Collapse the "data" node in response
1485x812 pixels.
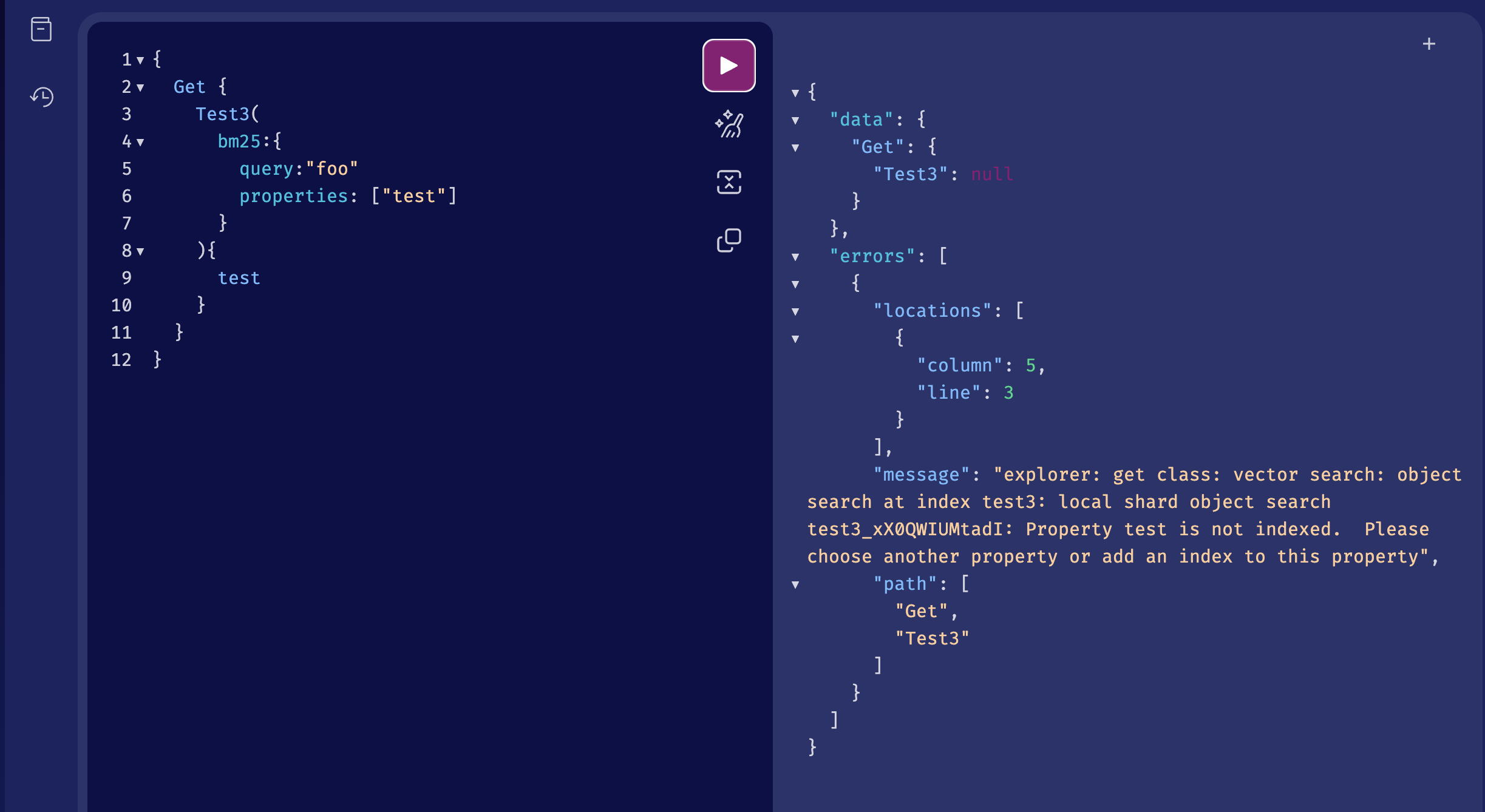point(795,120)
